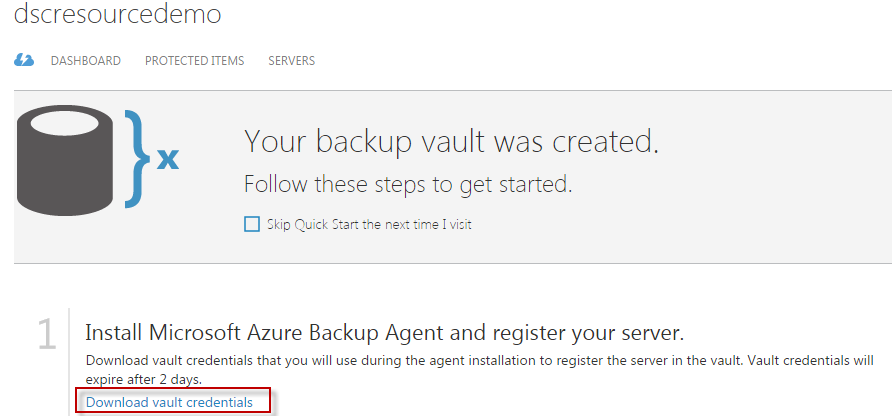
Task: Click 'Follow these steps to get started.' text
Action: click(408, 185)
